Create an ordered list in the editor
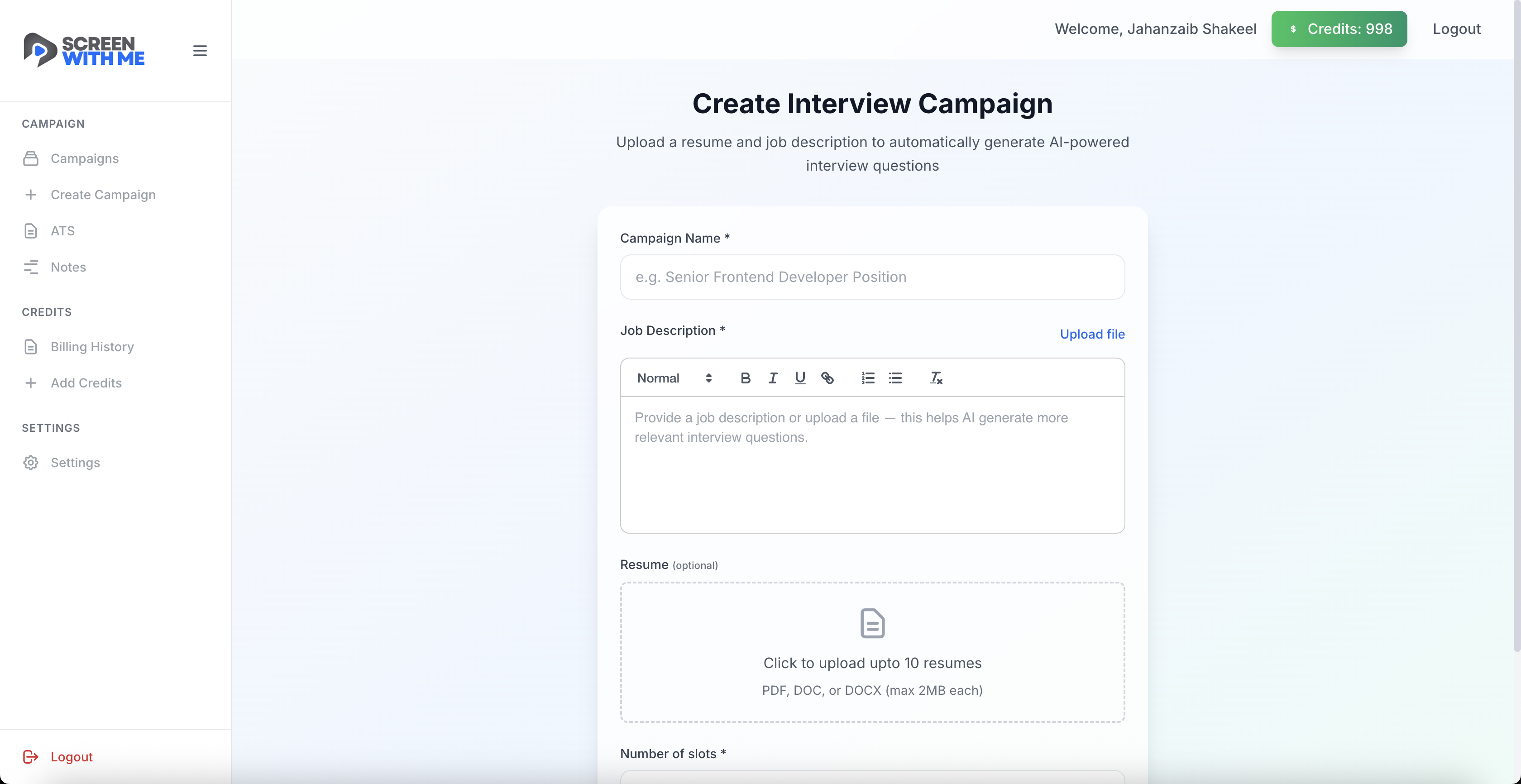This screenshot has height=784, width=1521. pyautogui.click(x=867, y=378)
